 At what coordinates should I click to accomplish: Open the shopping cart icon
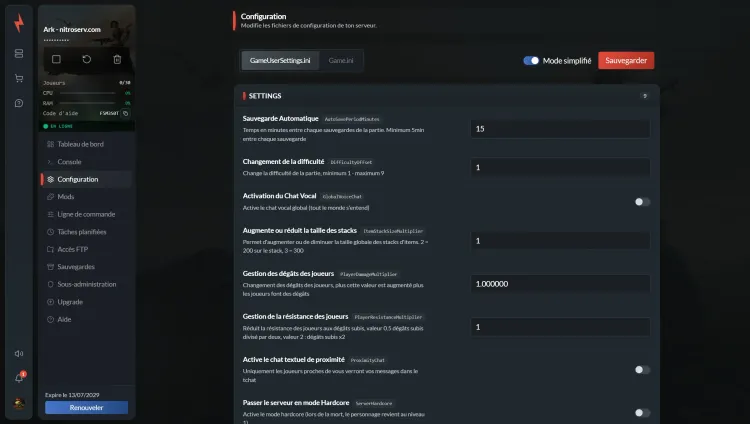point(19,78)
